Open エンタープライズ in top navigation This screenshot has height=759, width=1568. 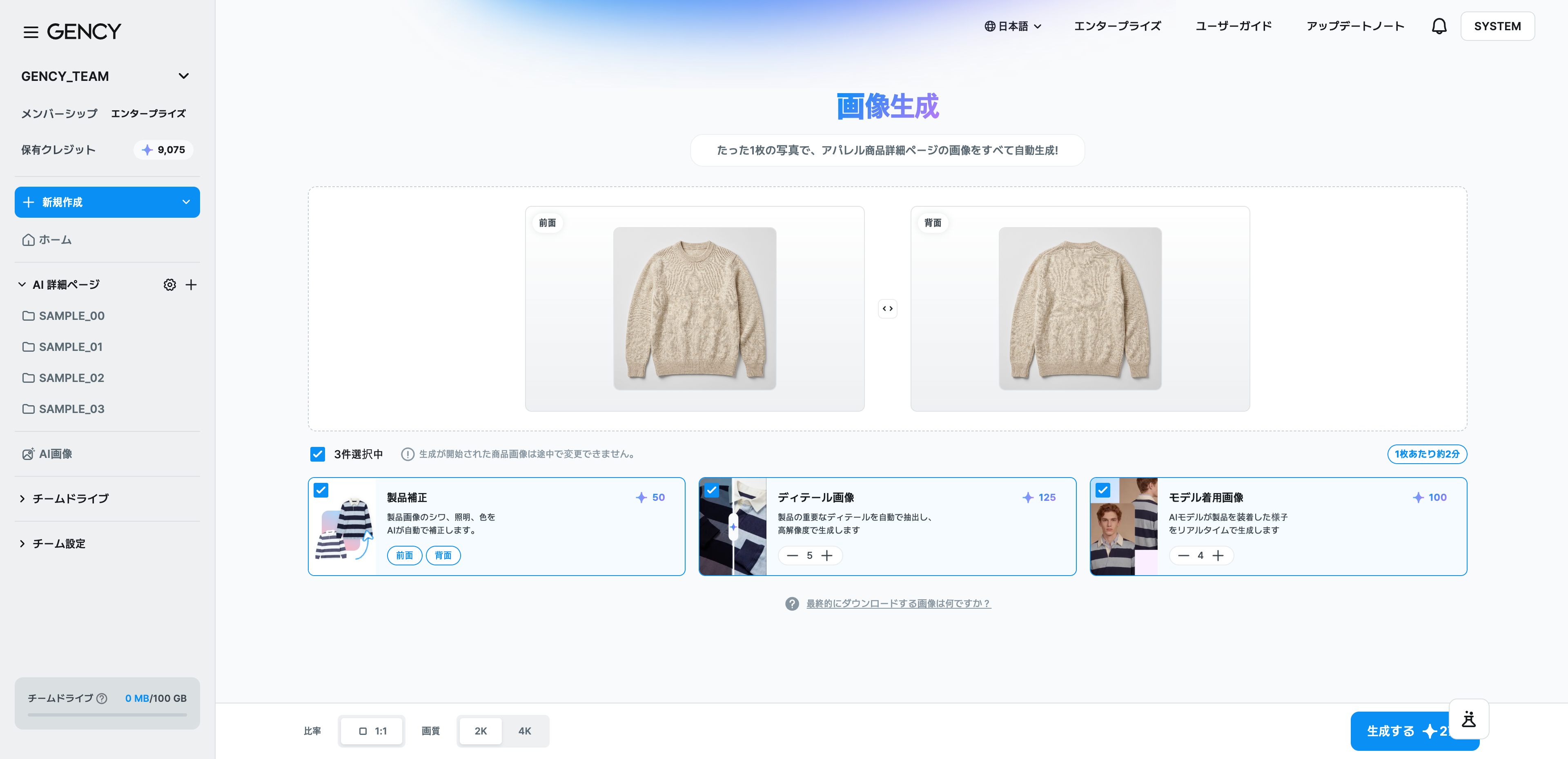(1118, 26)
